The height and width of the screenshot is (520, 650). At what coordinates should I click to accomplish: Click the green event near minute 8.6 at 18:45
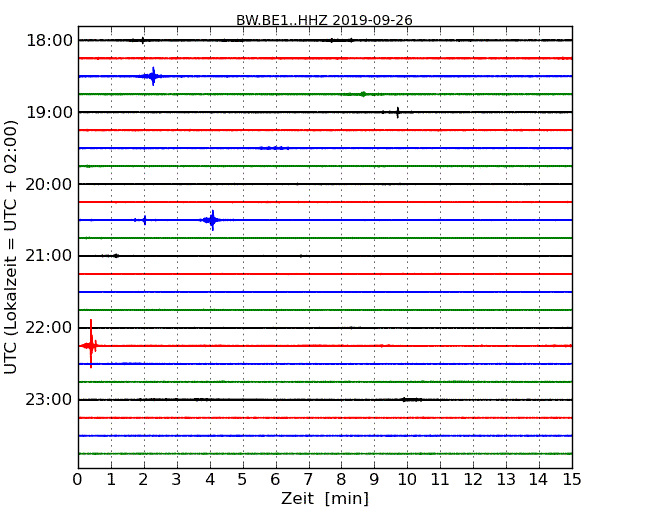coord(363,94)
